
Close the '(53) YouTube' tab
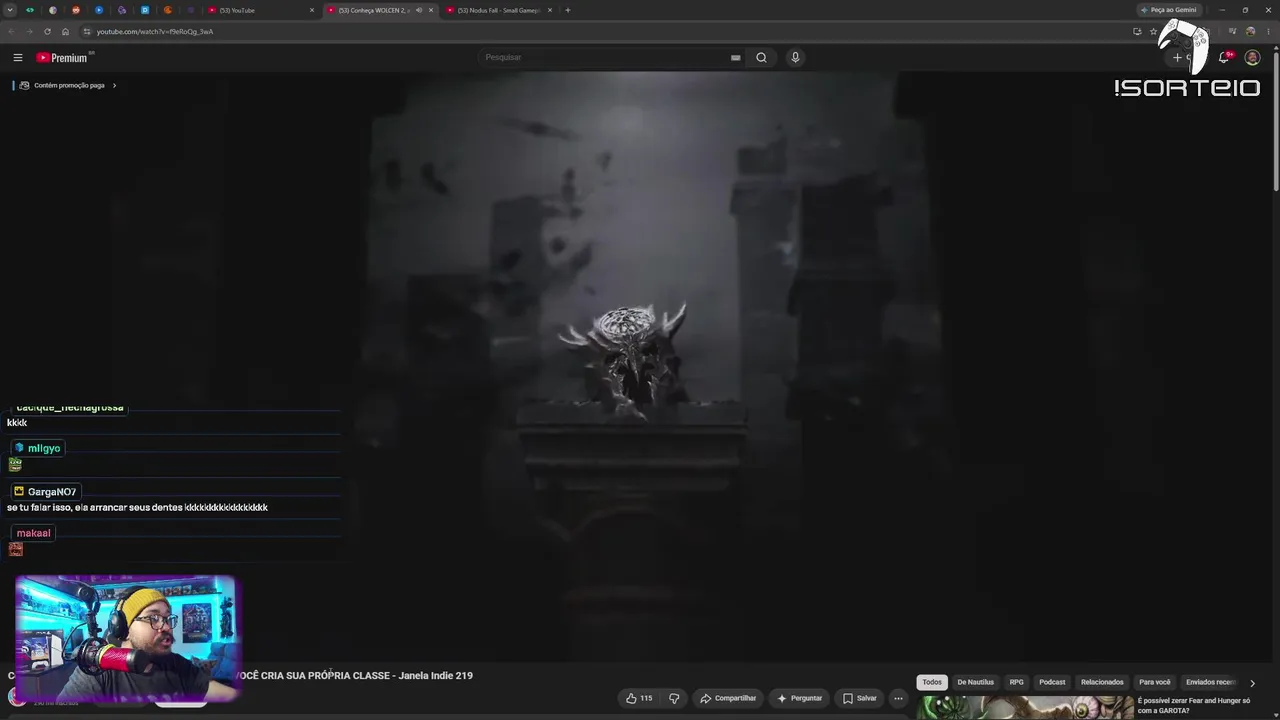pos(312,10)
